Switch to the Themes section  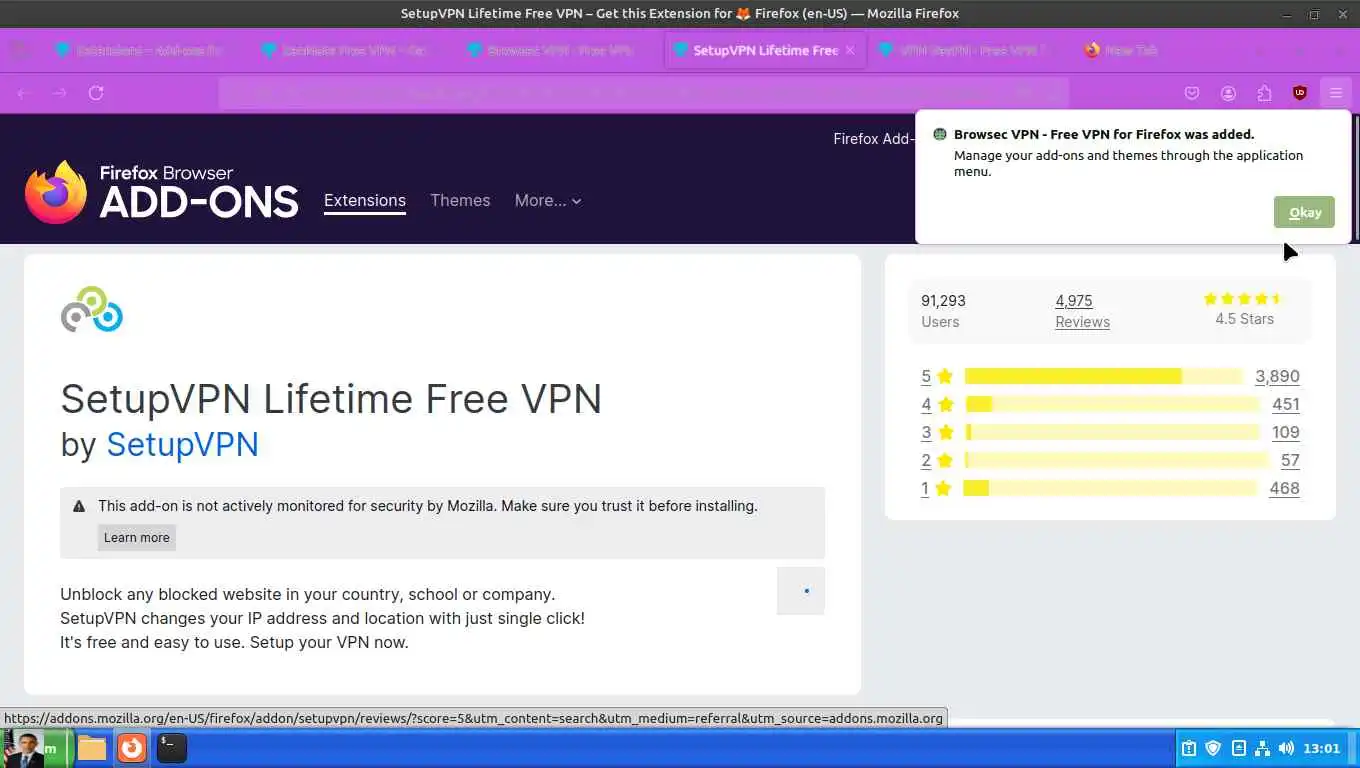click(x=460, y=200)
